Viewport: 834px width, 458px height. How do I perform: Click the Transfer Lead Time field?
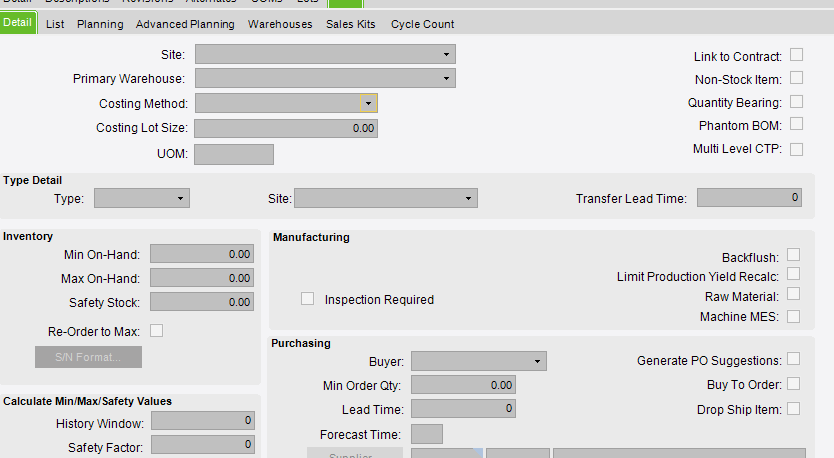[748, 198]
